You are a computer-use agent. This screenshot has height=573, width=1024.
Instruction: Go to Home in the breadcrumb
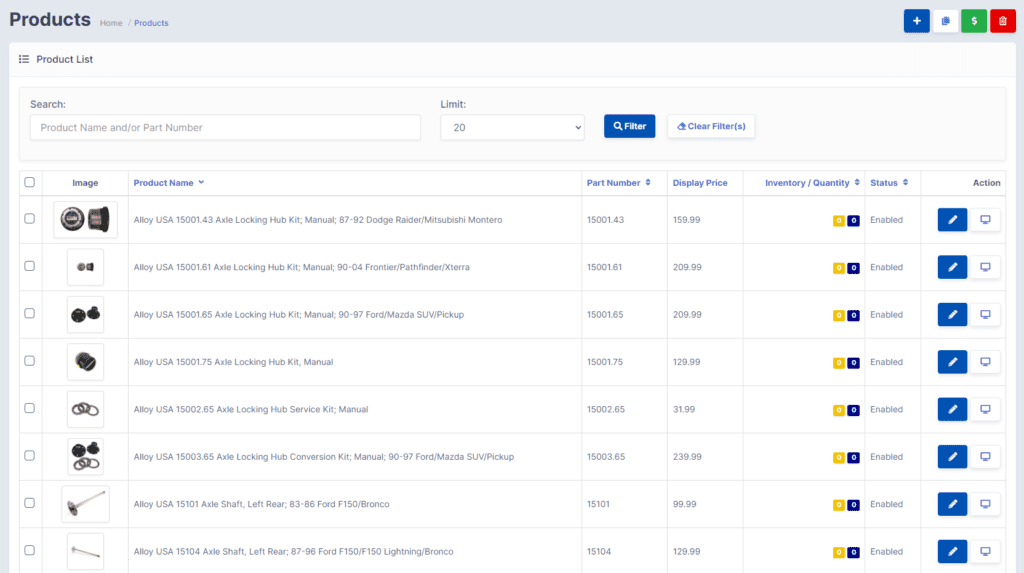(x=111, y=23)
